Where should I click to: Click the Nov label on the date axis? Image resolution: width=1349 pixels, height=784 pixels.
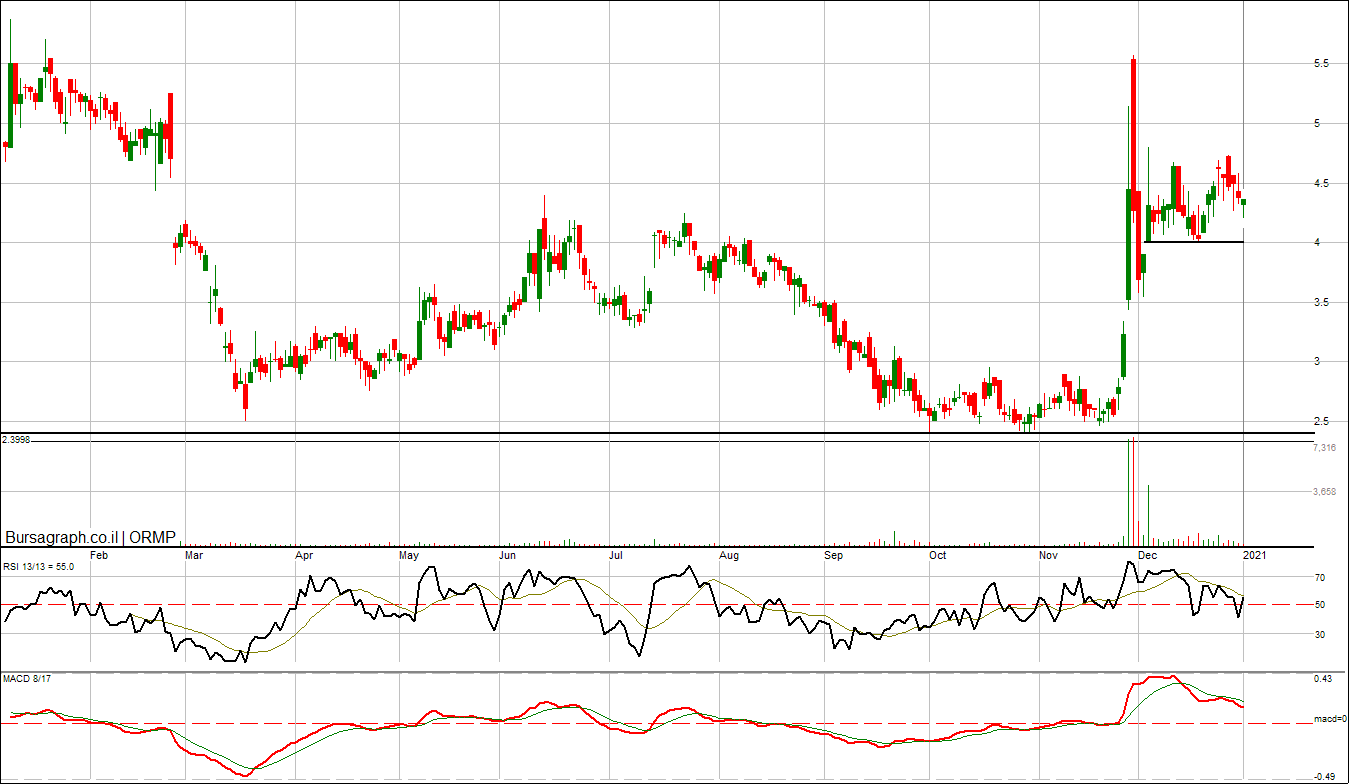click(1048, 553)
